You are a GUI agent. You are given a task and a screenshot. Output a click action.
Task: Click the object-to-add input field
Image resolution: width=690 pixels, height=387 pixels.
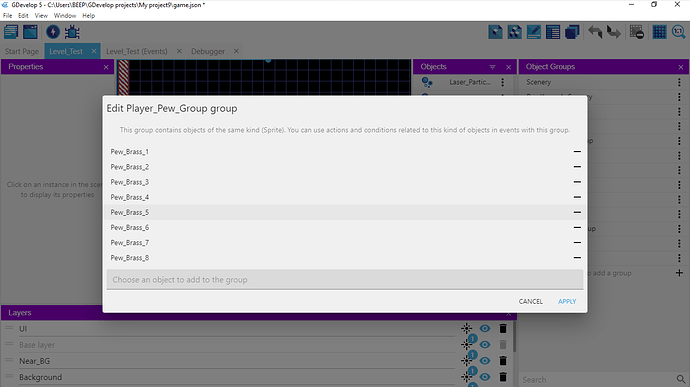pyautogui.click(x=345, y=280)
